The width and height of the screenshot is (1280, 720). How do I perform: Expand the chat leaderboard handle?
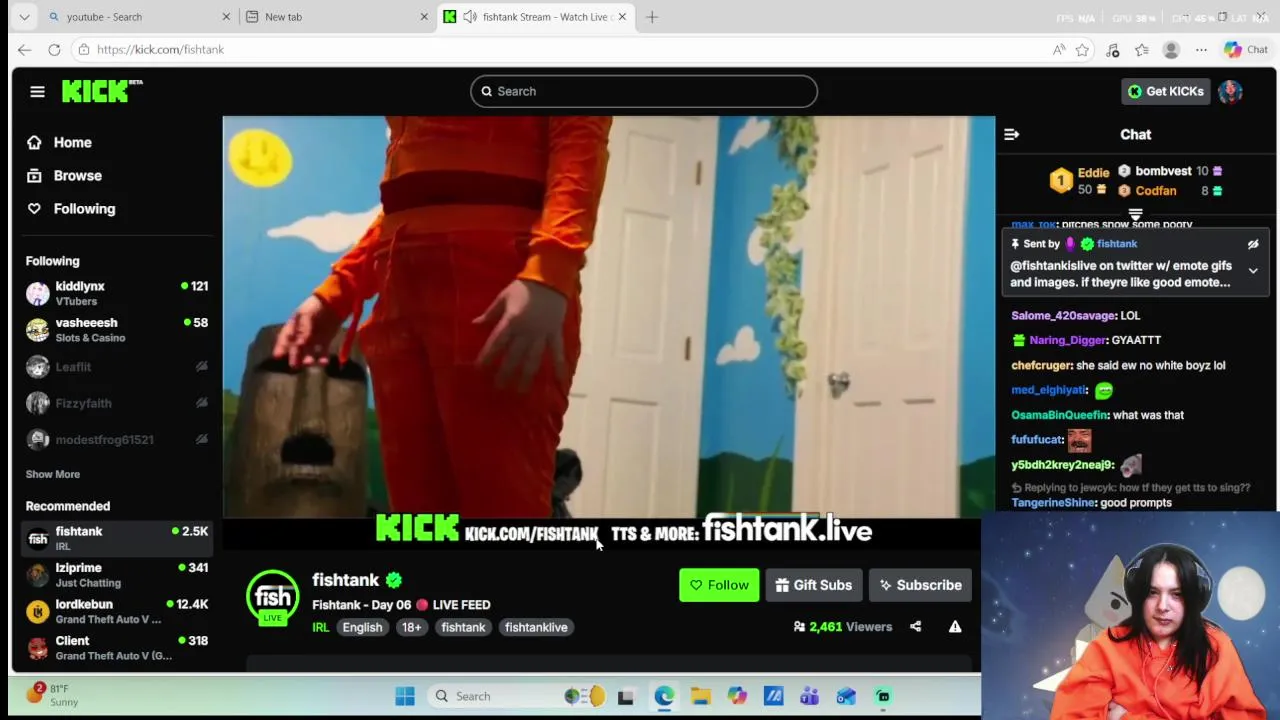[1135, 214]
